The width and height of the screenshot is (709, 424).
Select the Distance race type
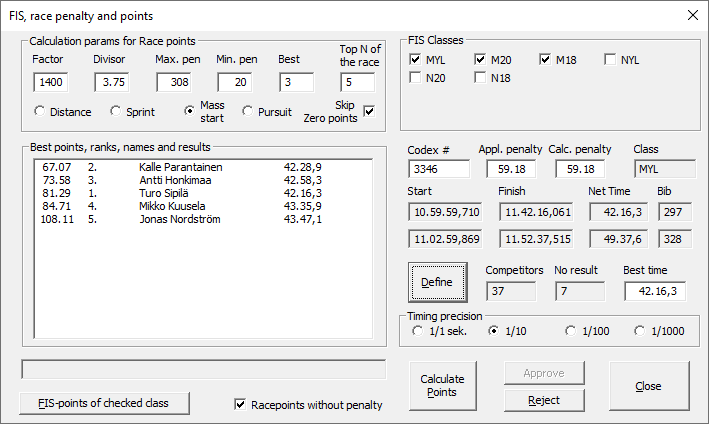(x=40, y=111)
